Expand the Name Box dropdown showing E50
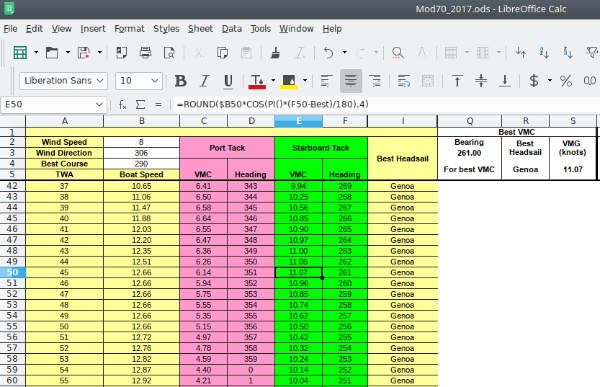Image resolution: width=600 pixels, height=387 pixels. (x=99, y=105)
